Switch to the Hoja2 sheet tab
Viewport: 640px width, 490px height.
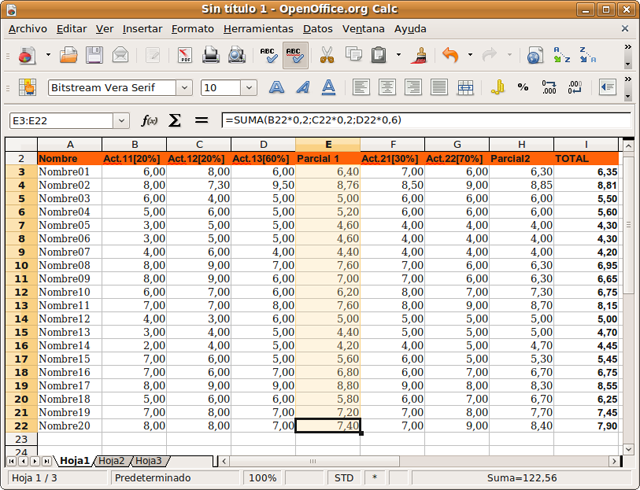coord(111,461)
